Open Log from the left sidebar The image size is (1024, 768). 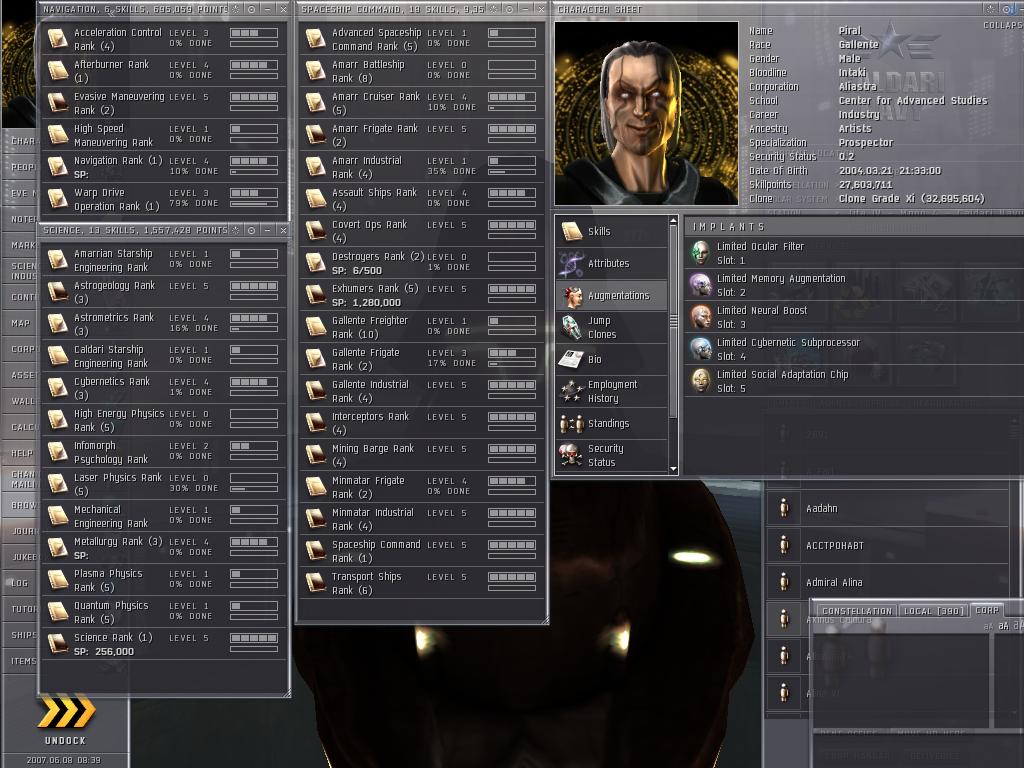click(20, 583)
